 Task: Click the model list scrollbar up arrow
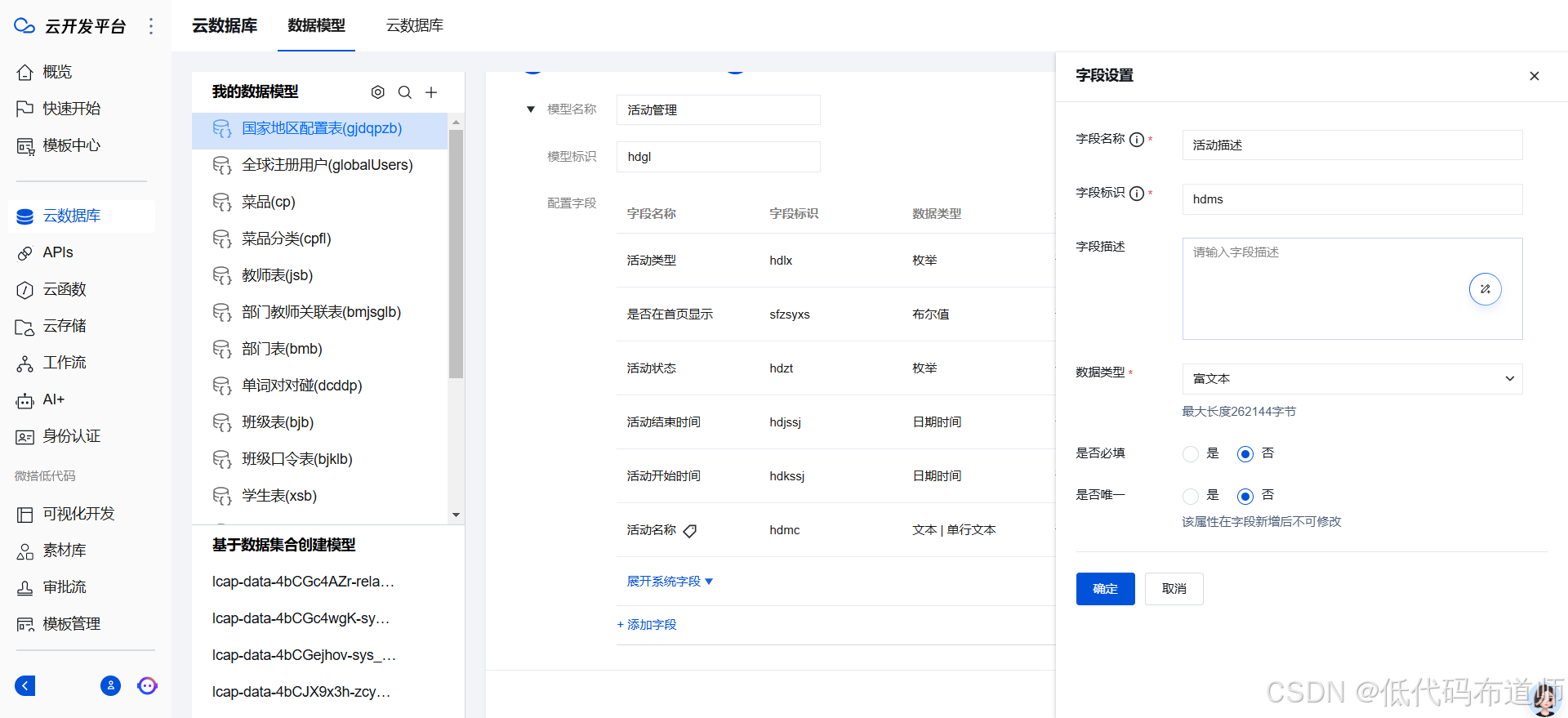[456, 122]
